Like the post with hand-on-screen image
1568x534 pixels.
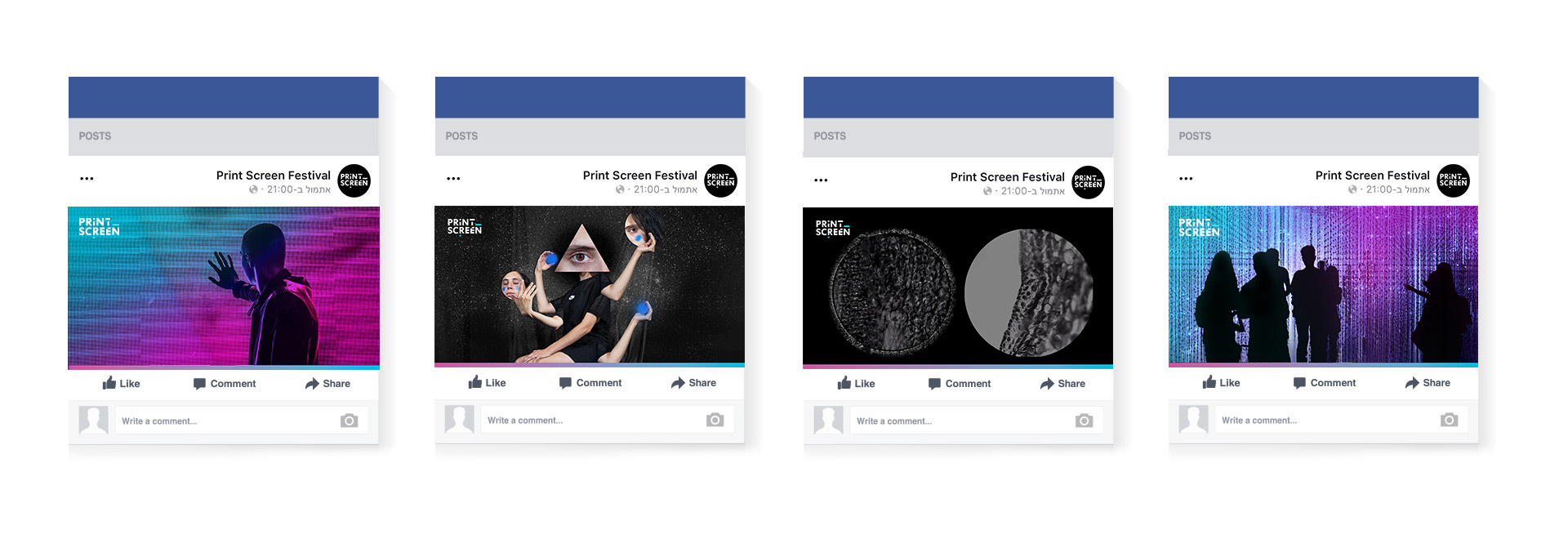(x=121, y=384)
